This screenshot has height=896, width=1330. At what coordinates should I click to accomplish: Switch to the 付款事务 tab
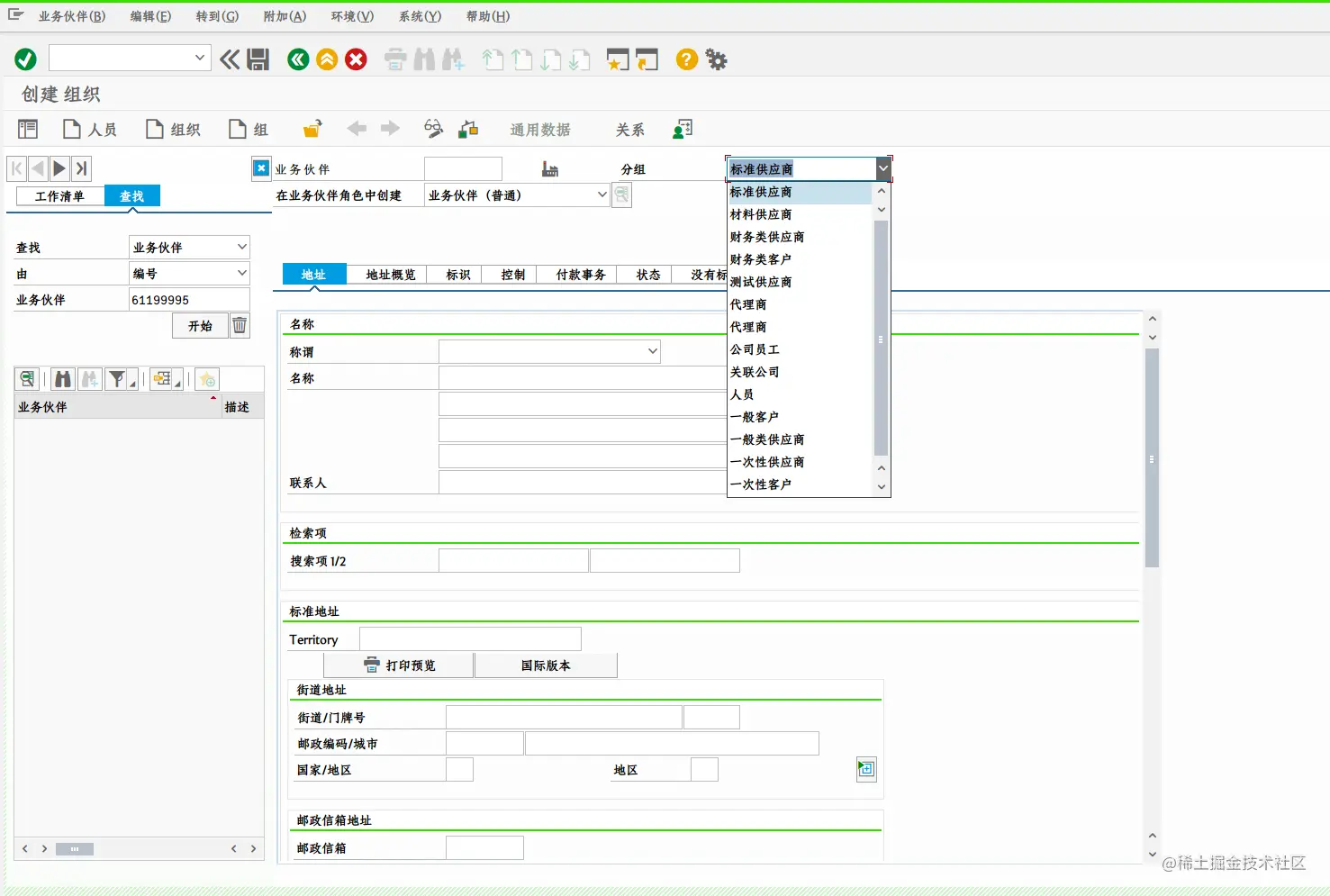pos(581,275)
